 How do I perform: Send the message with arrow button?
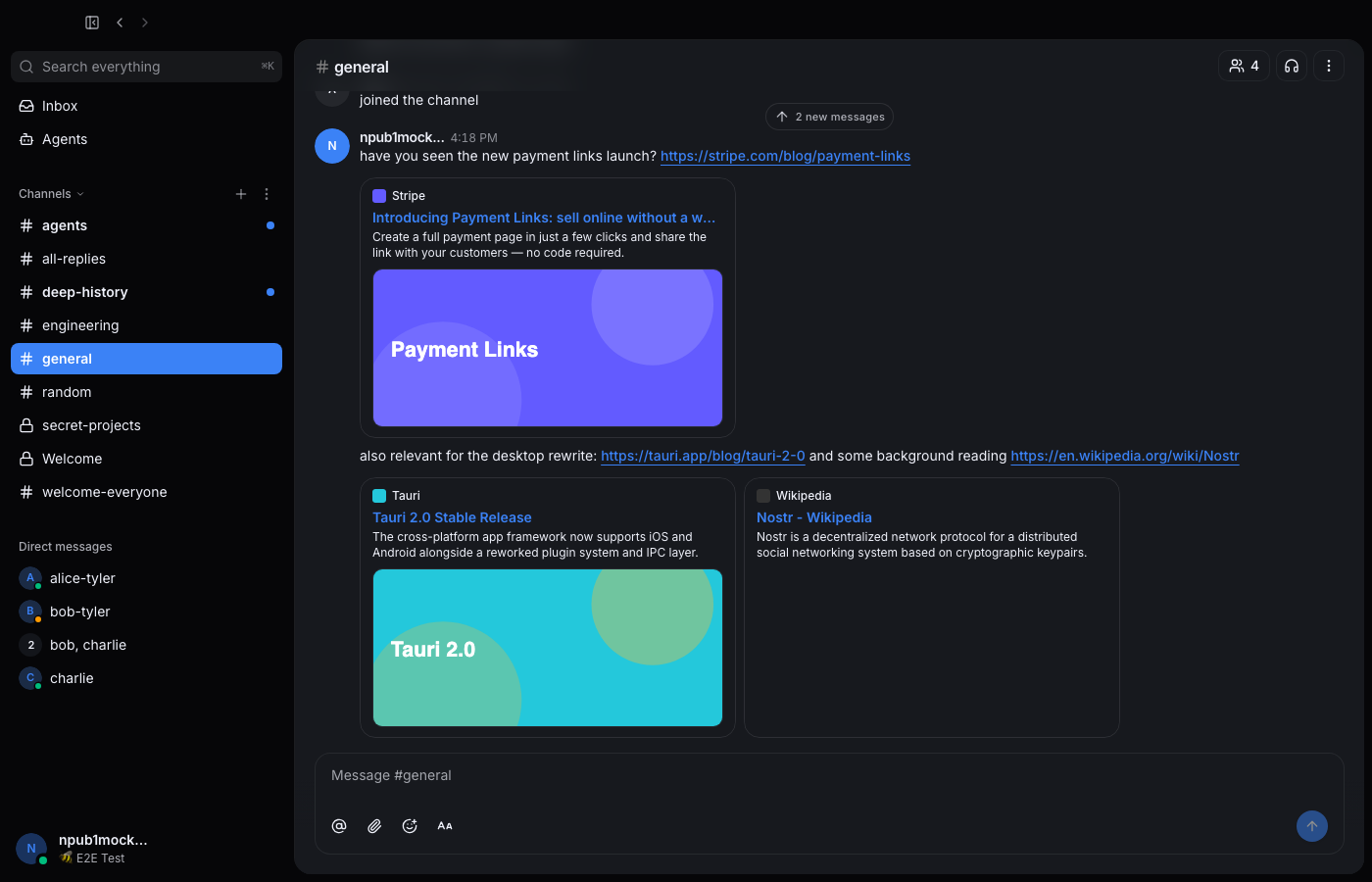click(1312, 826)
